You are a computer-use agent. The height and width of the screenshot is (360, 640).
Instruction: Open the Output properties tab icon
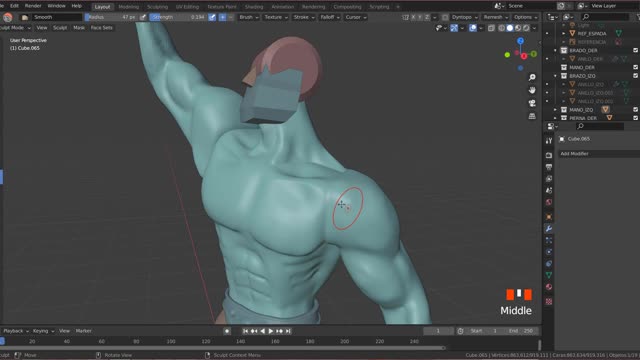tap(549, 167)
